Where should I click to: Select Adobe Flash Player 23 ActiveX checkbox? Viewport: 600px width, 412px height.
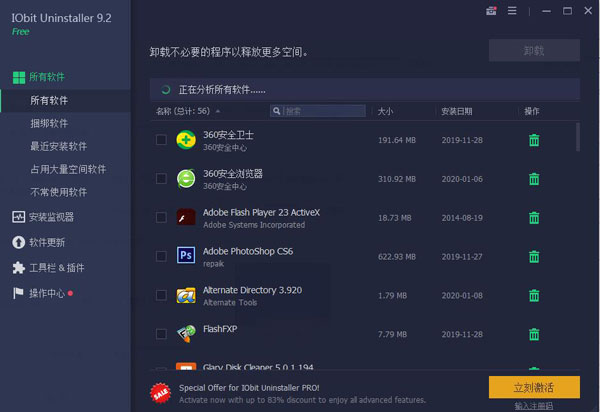(161, 217)
